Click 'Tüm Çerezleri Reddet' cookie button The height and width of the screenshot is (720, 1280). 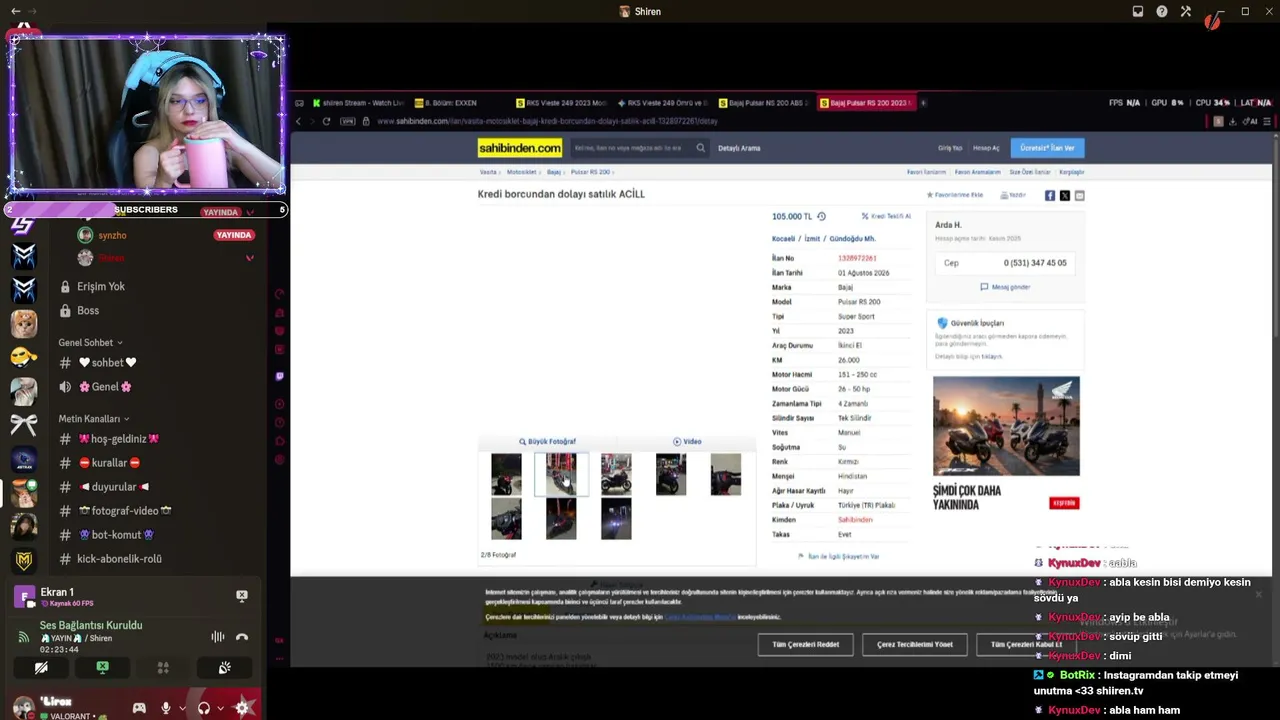pos(805,645)
